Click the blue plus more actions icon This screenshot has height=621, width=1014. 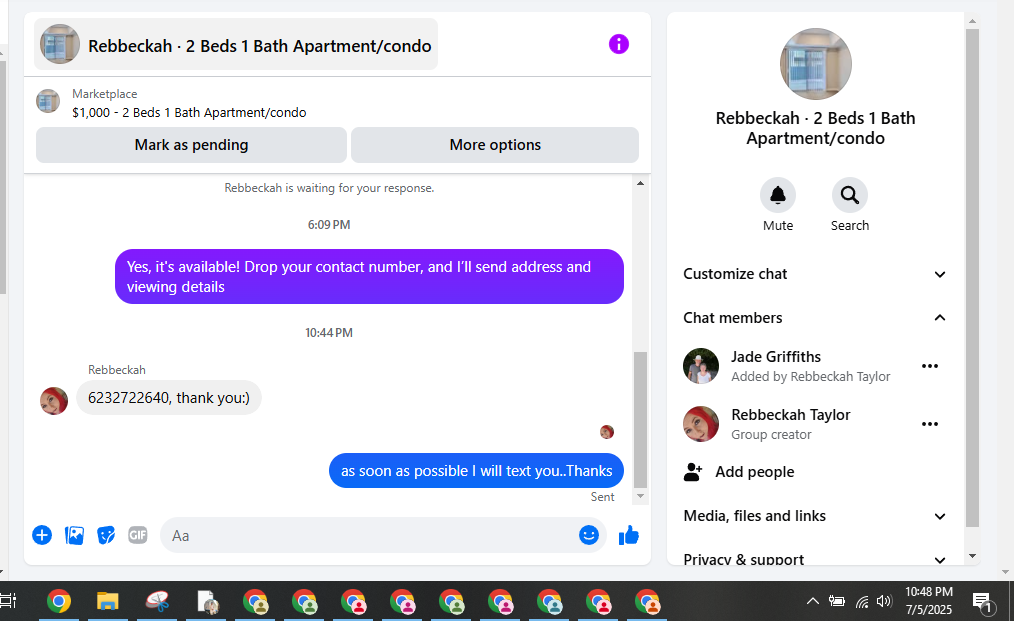(x=42, y=535)
